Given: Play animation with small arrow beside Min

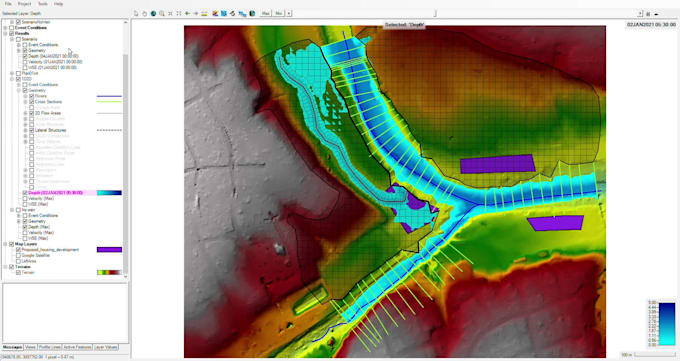Looking at the screenshot, I should [x=289, y=13].
